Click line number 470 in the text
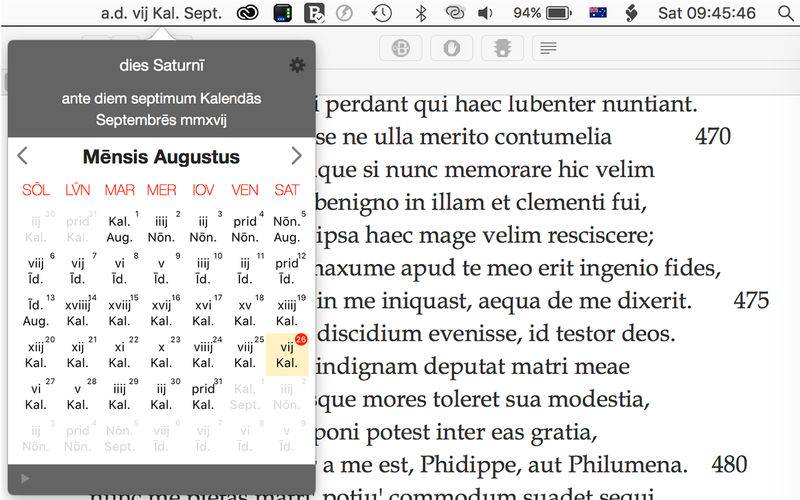Viewport: 800px width, 500px height. (713, 136)
